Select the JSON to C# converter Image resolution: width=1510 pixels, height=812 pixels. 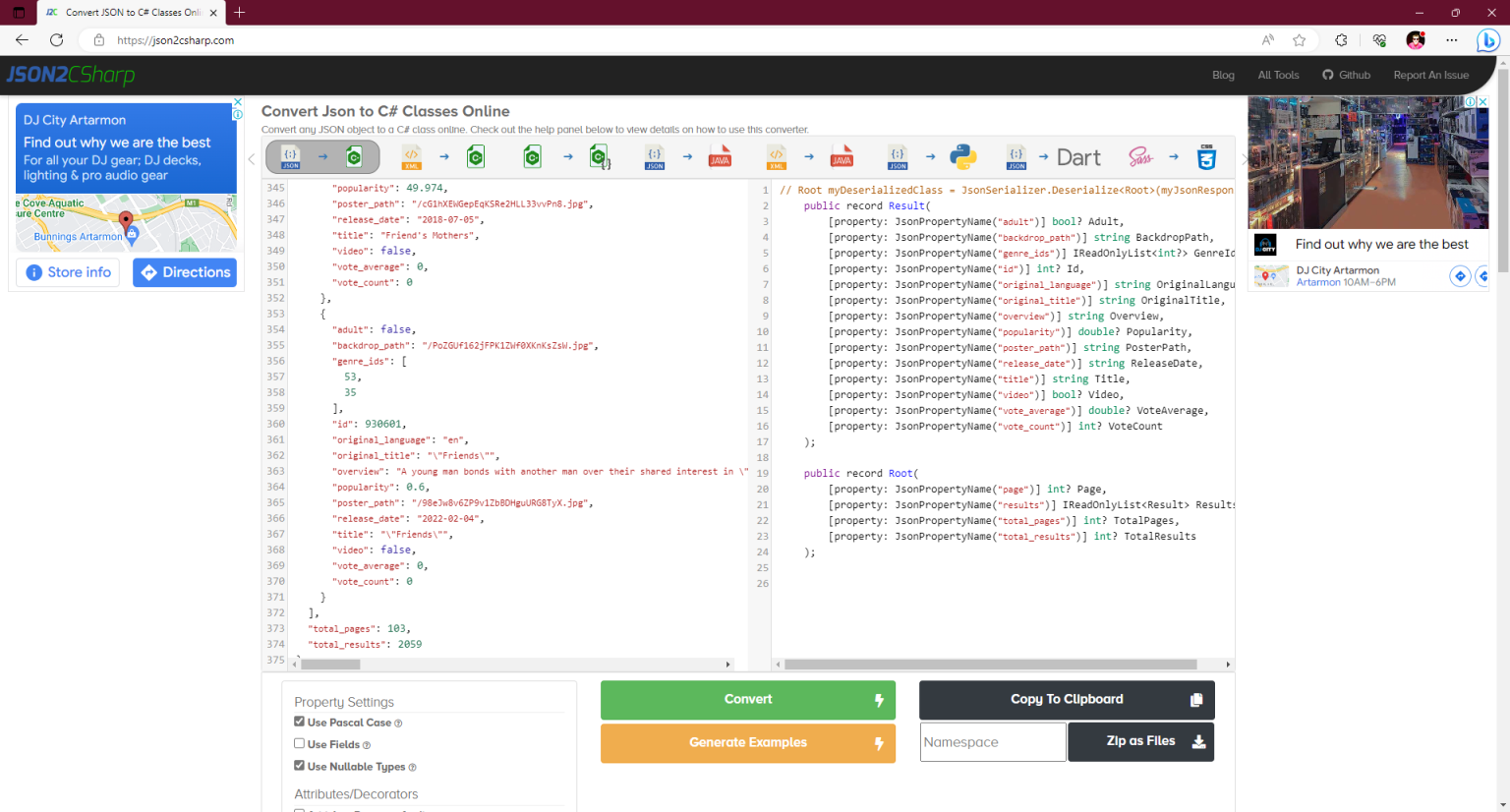coord(322,155)
